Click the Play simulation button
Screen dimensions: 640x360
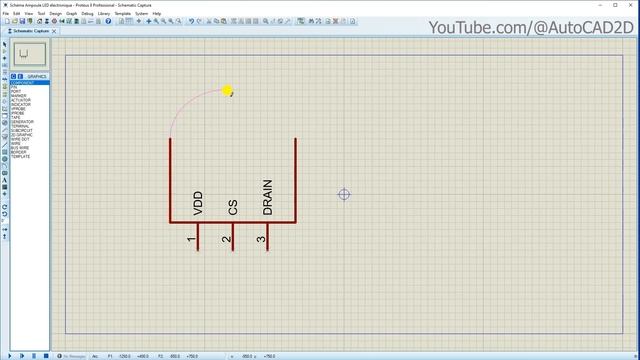point(9,356)
